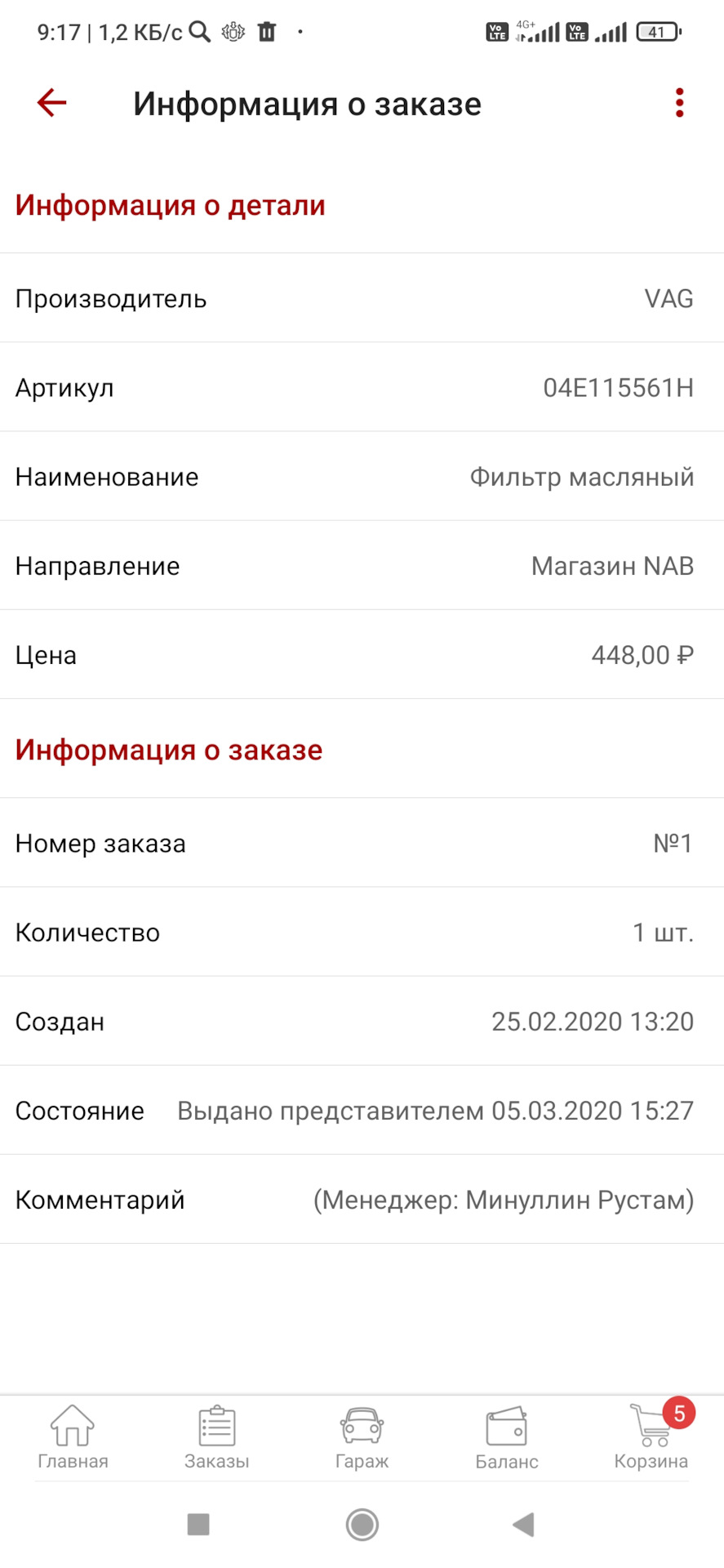The width and height of the screenshot is (724, 1568).
Task: Tap the red back arrow
Action: 51,103
